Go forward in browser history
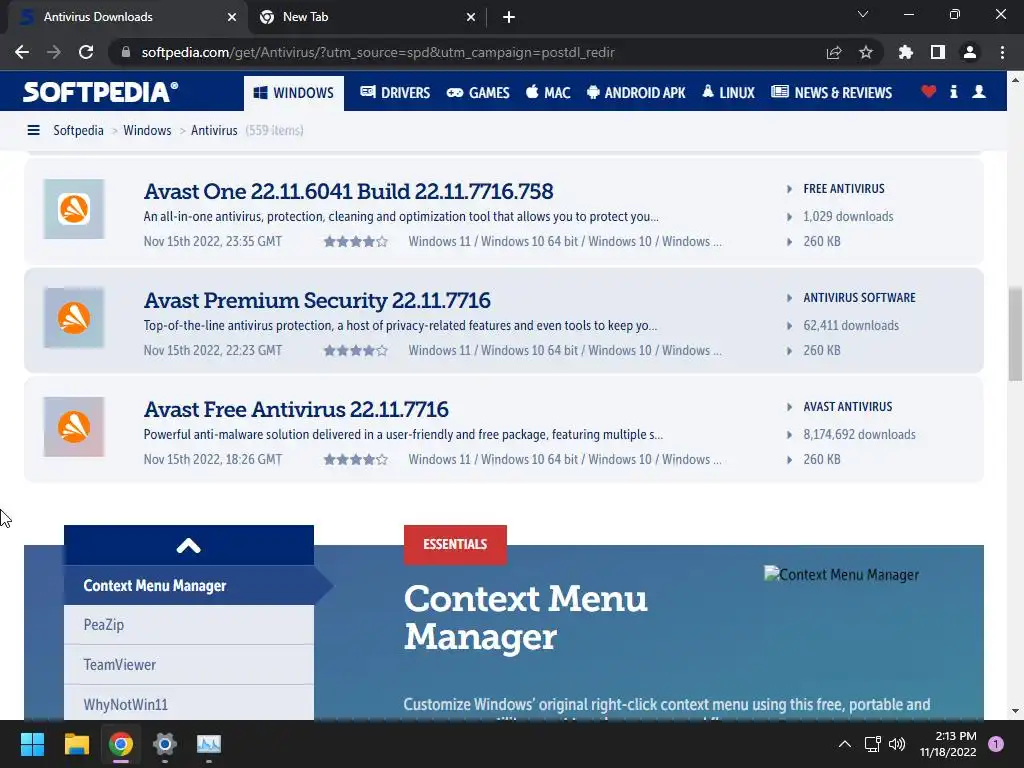The width and height of the screenshot is (1024, 768). [x=54, y=52]
